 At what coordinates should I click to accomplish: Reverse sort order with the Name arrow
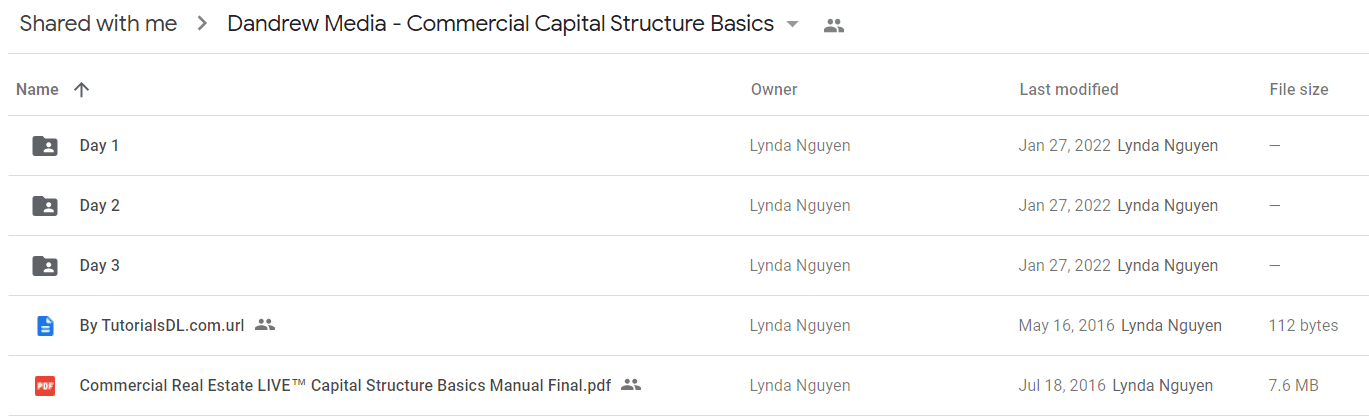82,89
